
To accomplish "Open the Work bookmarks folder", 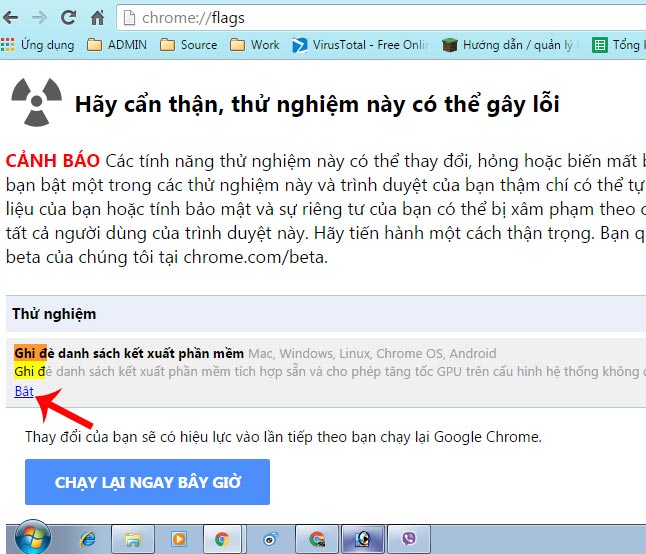I will [x=255, y=44].
